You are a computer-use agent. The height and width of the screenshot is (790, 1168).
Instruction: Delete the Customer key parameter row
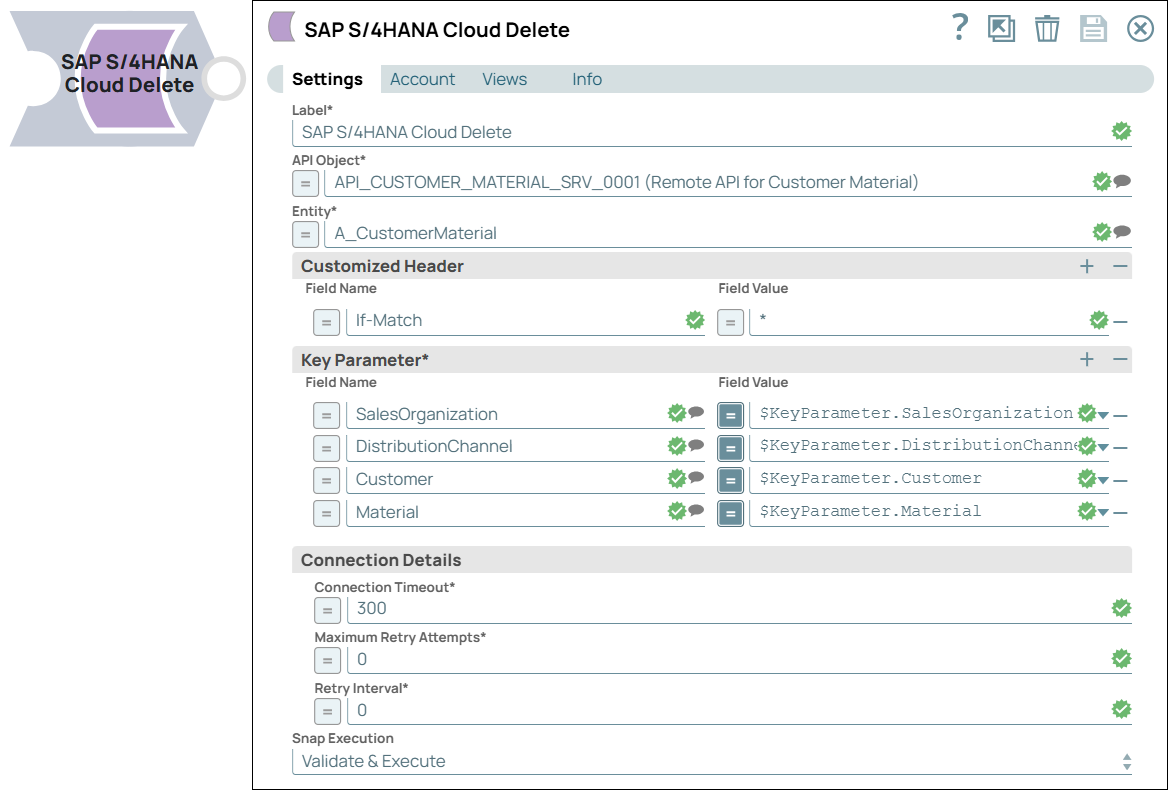[1120, 480]
